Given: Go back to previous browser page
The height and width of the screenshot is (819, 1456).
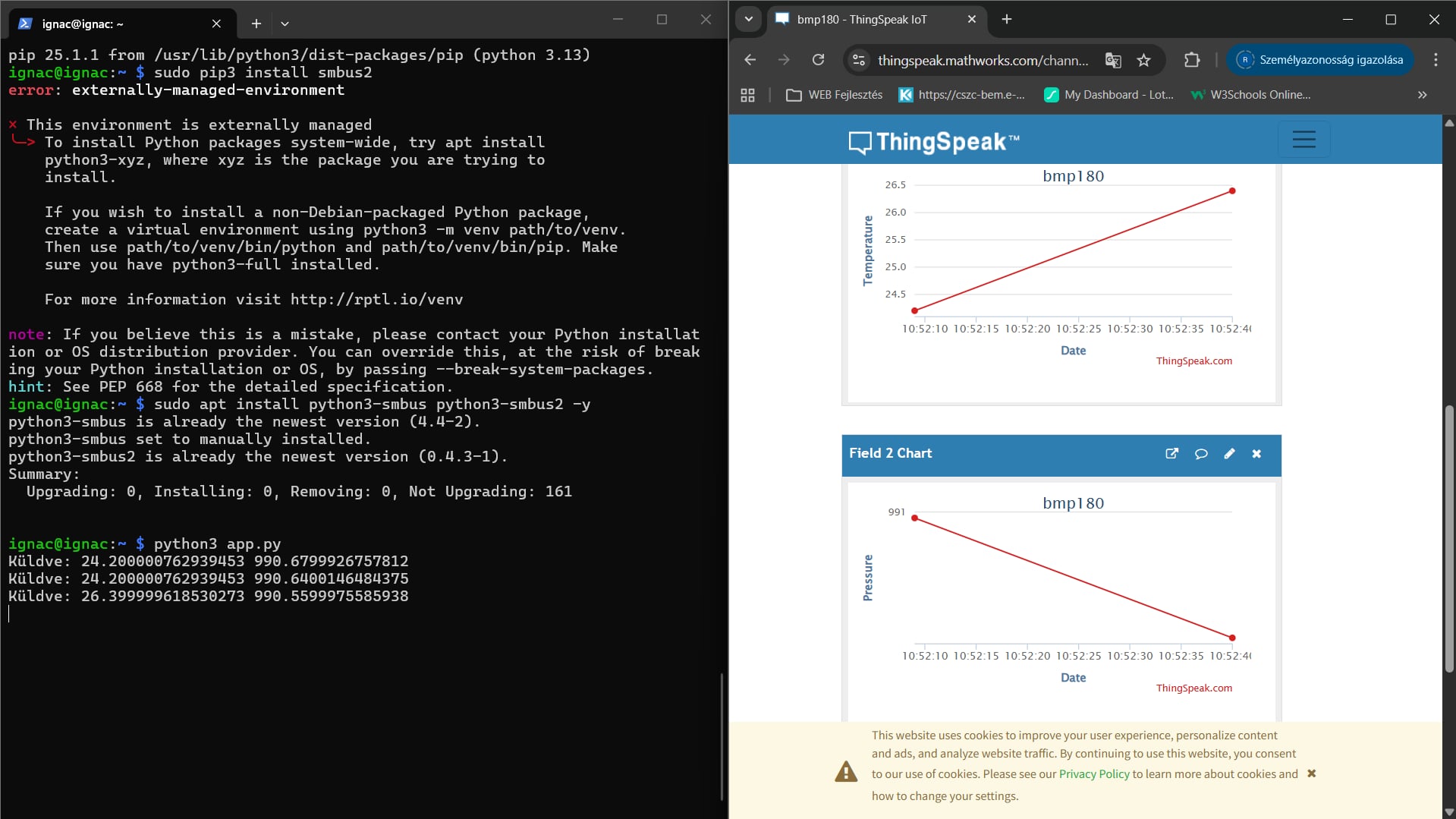Looking at the screenshot, I should coord(750,60).
